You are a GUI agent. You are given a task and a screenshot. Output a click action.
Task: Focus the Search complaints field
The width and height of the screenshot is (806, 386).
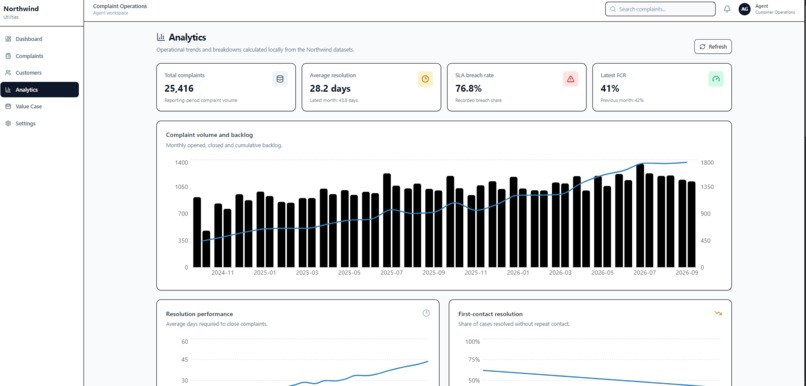click(x=660, y=9)
